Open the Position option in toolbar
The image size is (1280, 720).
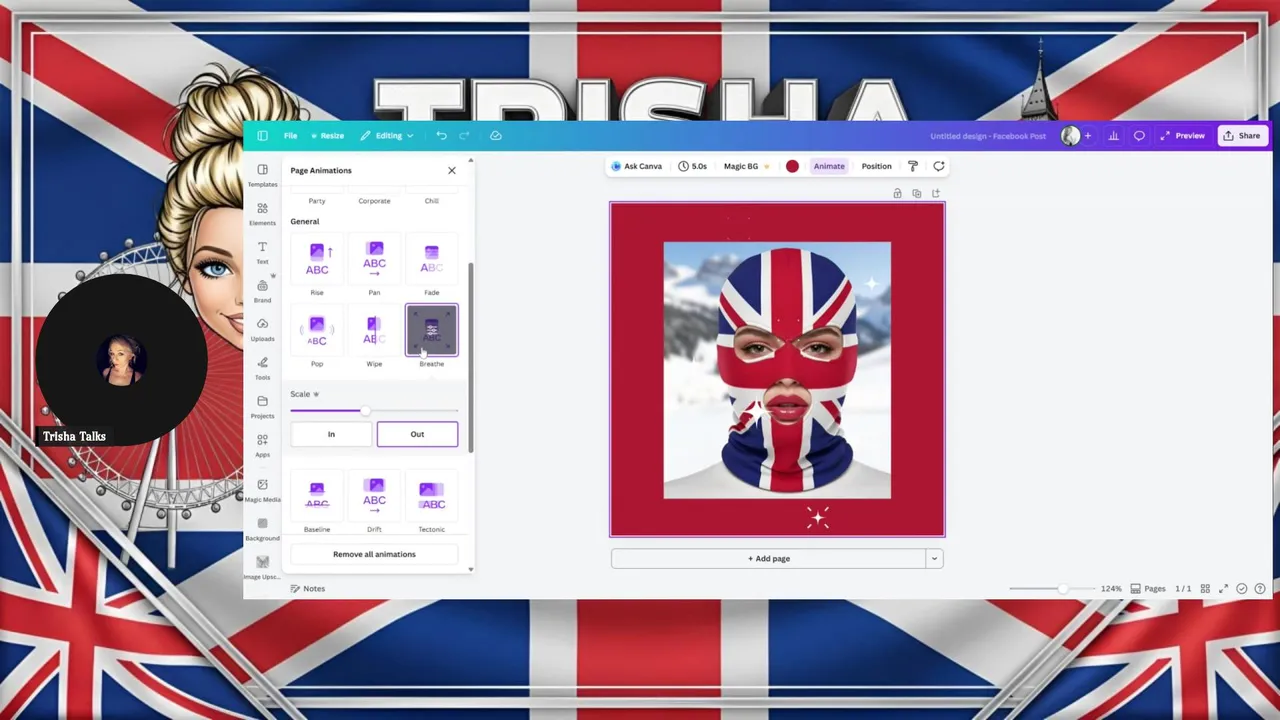876,166
